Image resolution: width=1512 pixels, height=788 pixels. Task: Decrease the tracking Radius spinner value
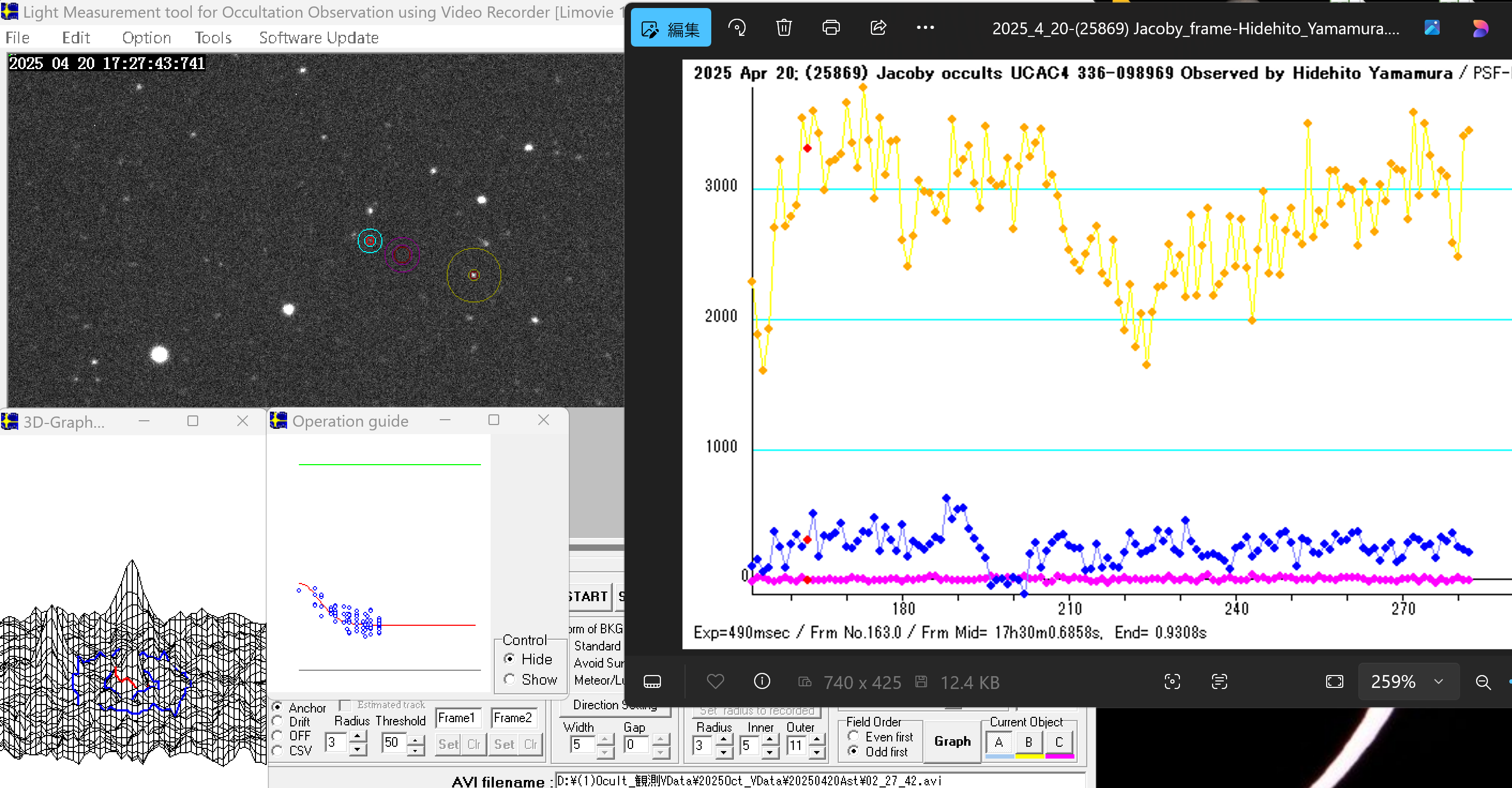click(357, 751)
